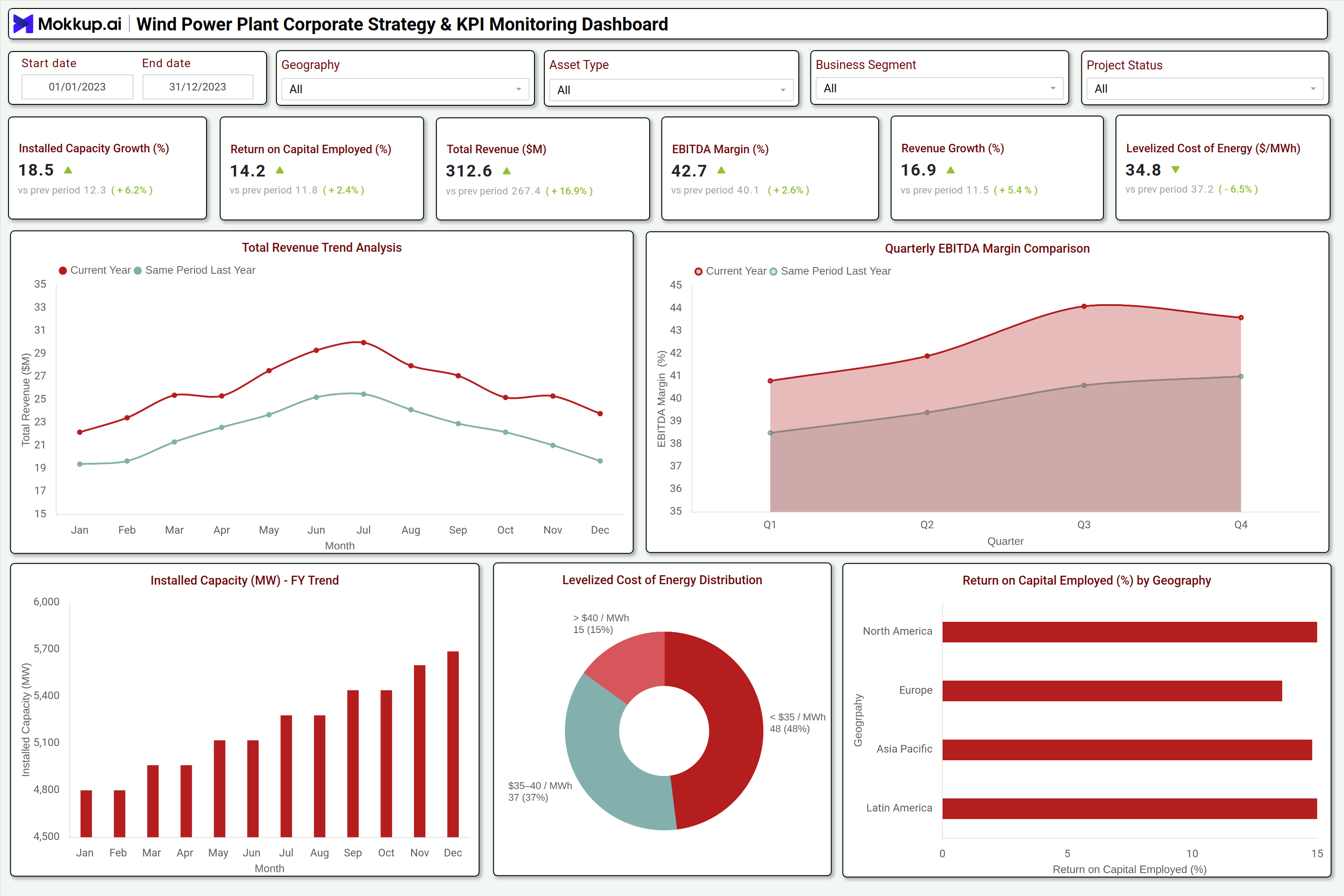Click the Europe ROCE bar
The height and width of the screenshot is (896, 1344).
coord(1112,691)
